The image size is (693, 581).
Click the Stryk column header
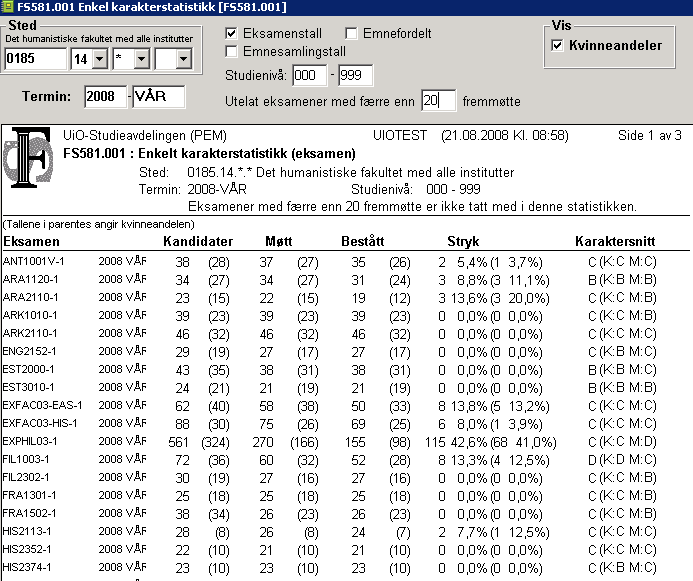[x=463, y=242]
